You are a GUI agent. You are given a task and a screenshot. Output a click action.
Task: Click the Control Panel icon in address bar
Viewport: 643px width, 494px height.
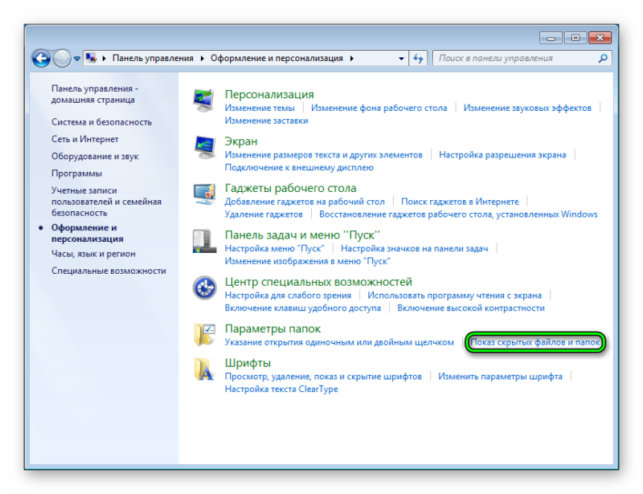pos(91,58)
